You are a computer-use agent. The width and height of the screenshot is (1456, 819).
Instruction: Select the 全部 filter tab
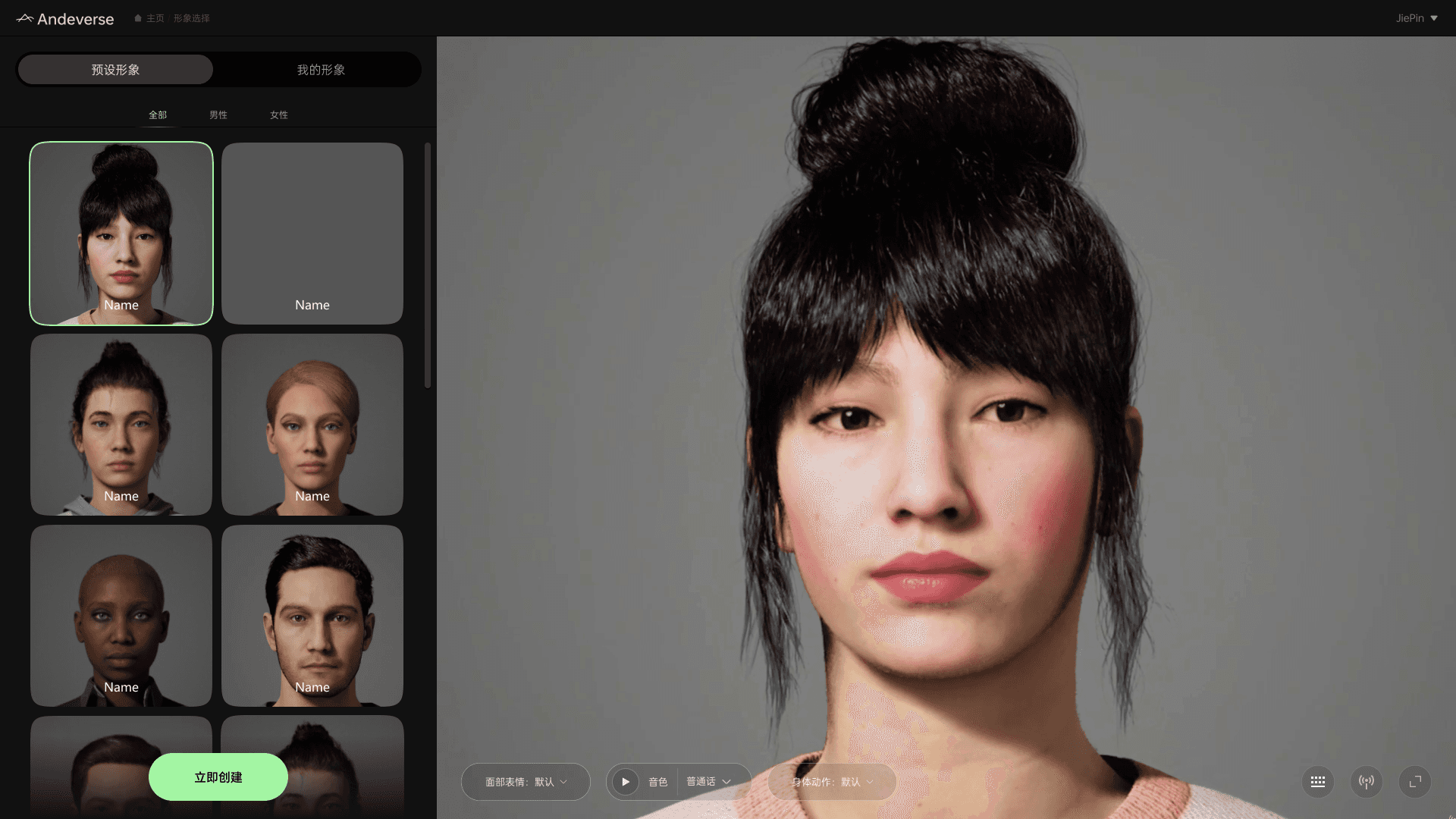coord(158,115)
